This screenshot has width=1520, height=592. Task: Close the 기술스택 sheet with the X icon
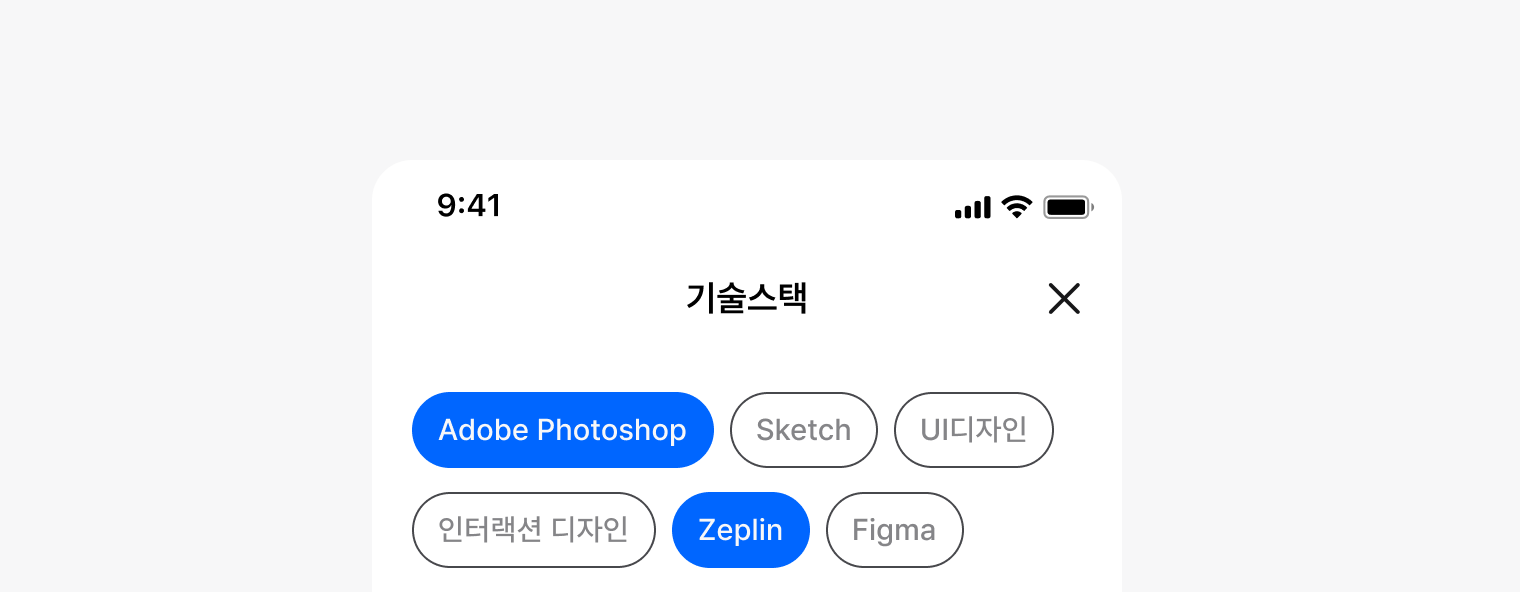[x=1064, y=298]
